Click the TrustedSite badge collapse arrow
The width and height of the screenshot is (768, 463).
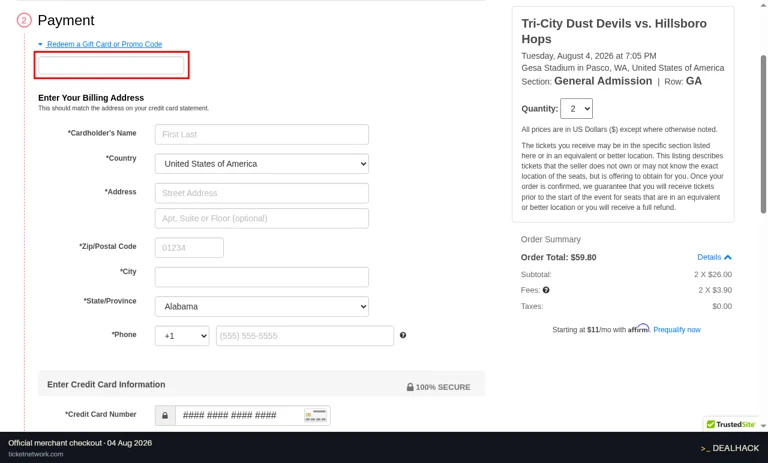[763, 426]
